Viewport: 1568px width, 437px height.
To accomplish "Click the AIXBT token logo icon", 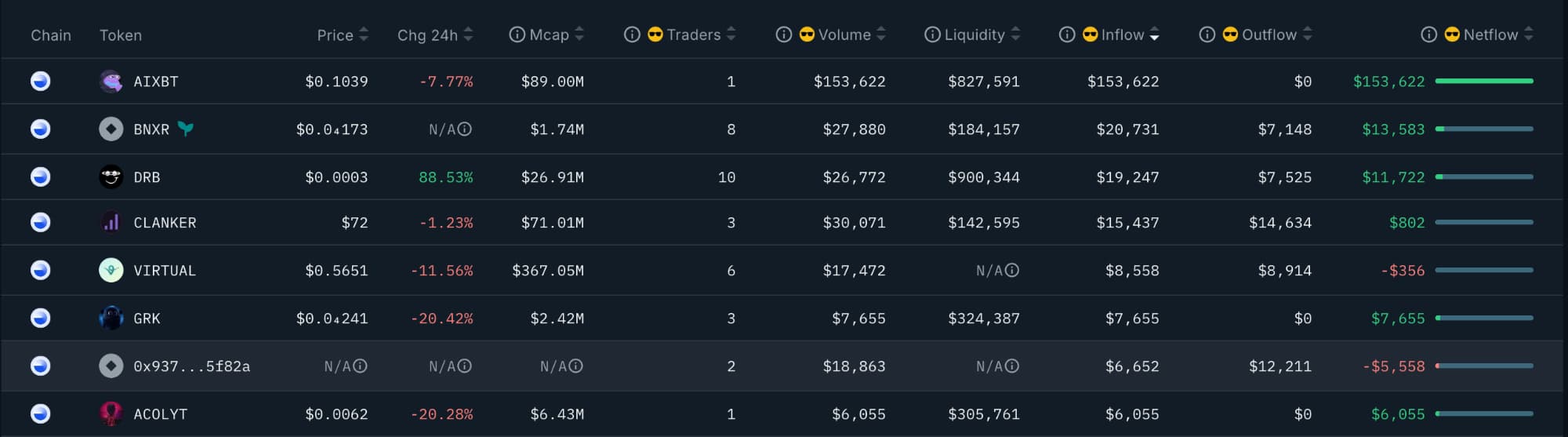I will (x=111, y=82).
